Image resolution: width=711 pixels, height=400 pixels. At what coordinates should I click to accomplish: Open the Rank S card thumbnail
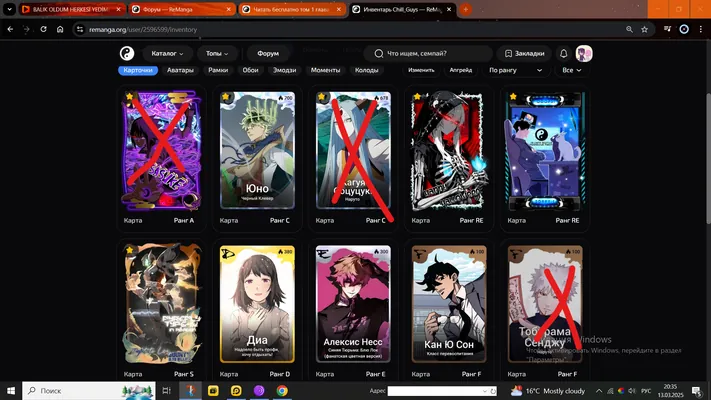tap(161, 304)
